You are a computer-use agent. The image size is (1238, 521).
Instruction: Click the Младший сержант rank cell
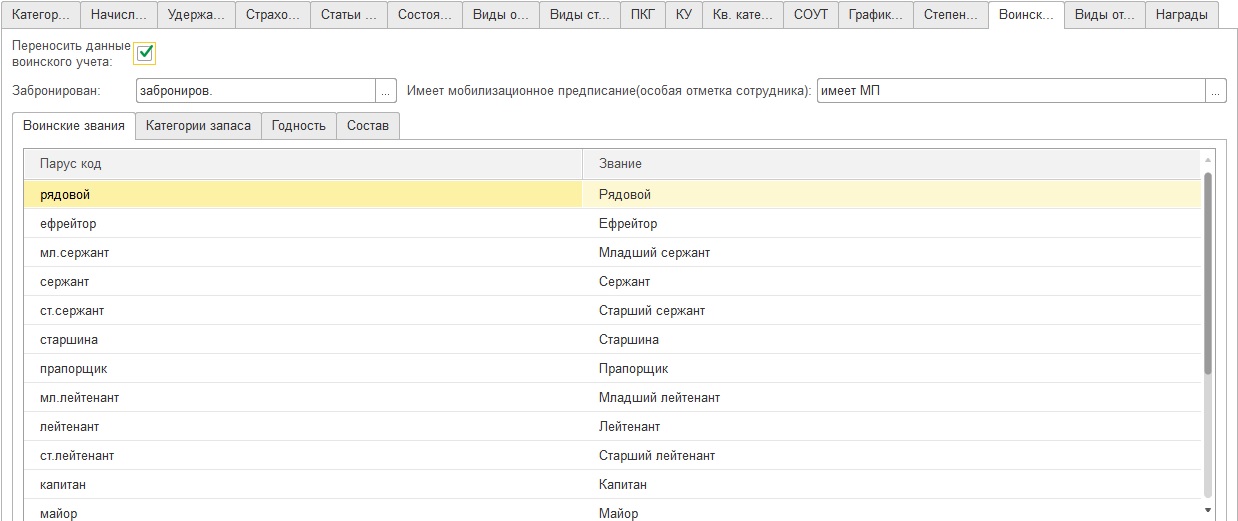click(x=891, y=253)
